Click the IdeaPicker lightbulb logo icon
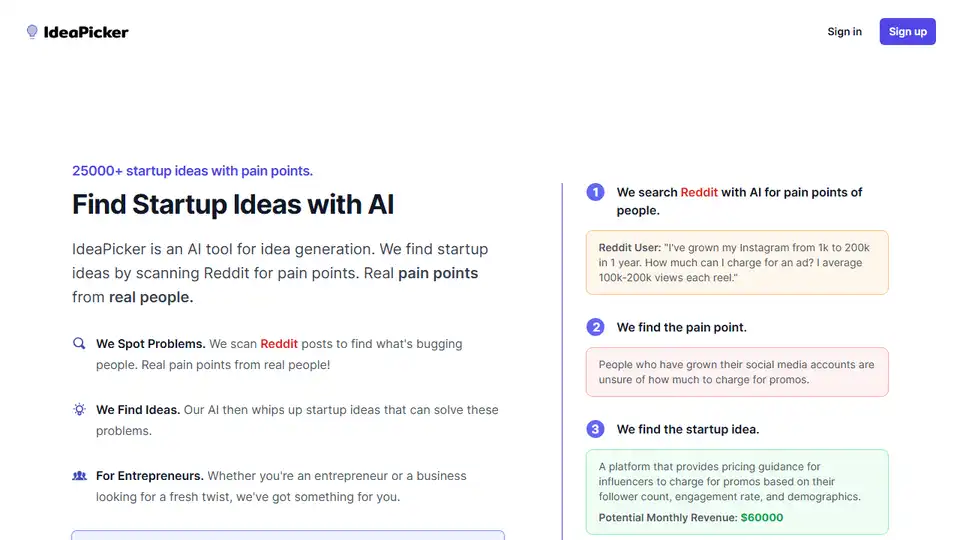 [32, 32]
